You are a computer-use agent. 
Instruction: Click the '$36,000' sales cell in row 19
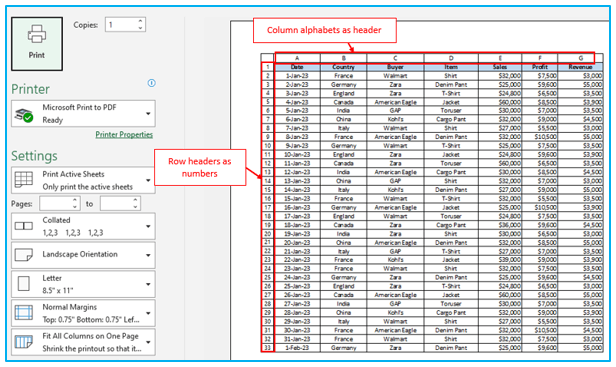(x=500, y=225)
